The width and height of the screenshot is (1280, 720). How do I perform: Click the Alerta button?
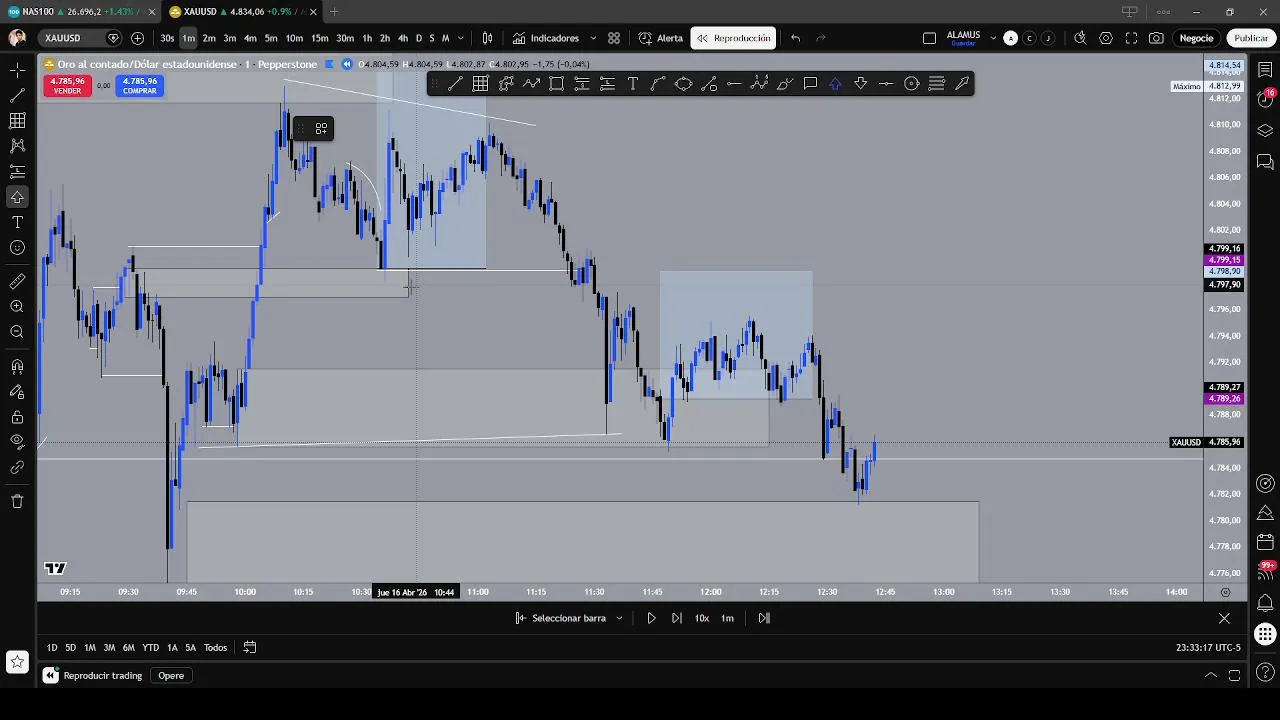tap(661, 38)
